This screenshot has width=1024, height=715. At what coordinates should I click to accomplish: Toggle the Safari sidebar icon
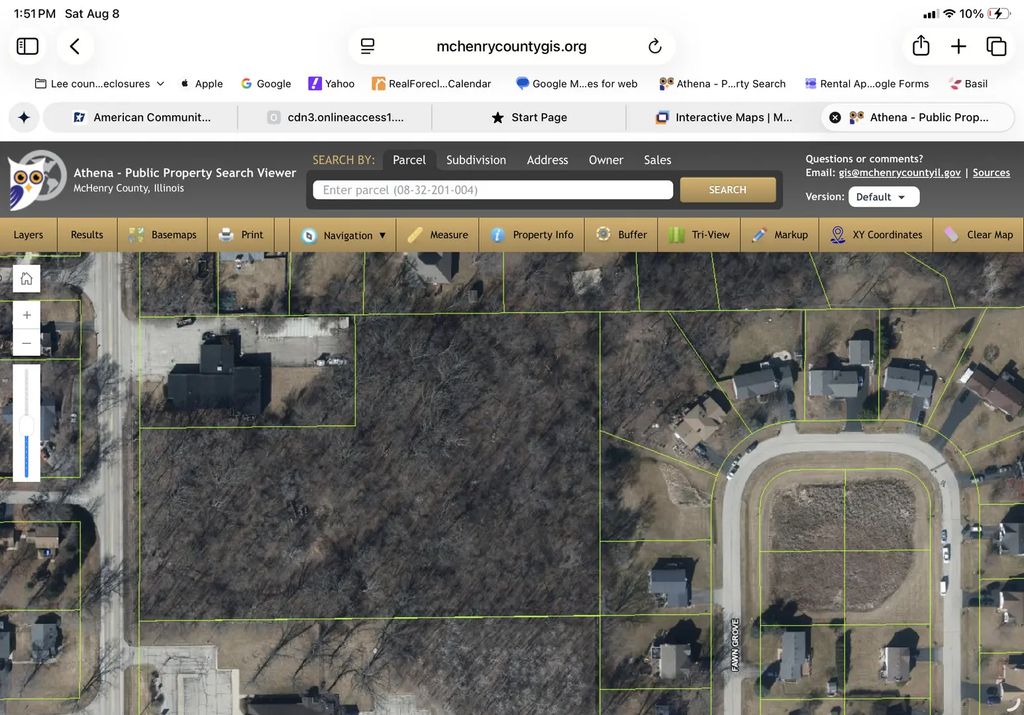click(27, 46)
